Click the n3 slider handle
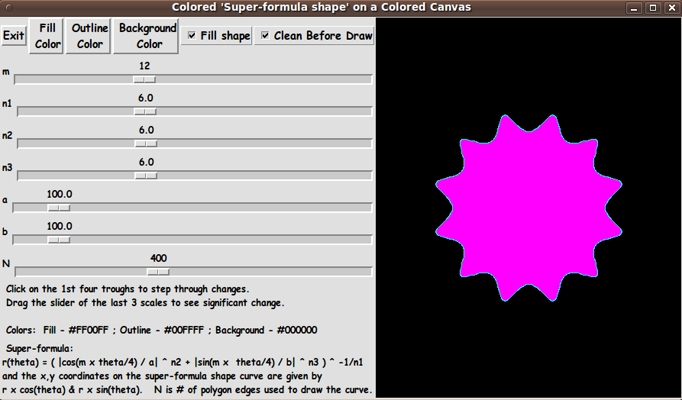Image resolution: width=682 pixels, height=400 pixels. point(146,176)
